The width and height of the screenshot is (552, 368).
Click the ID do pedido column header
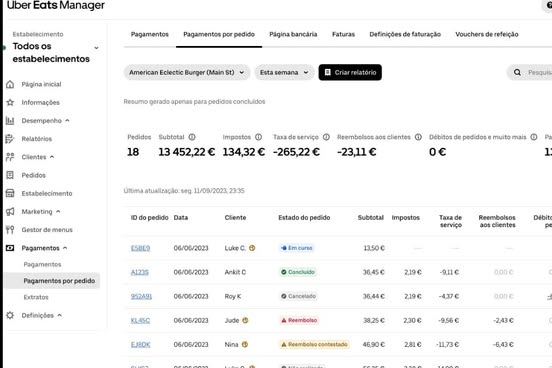coord(150,217)
